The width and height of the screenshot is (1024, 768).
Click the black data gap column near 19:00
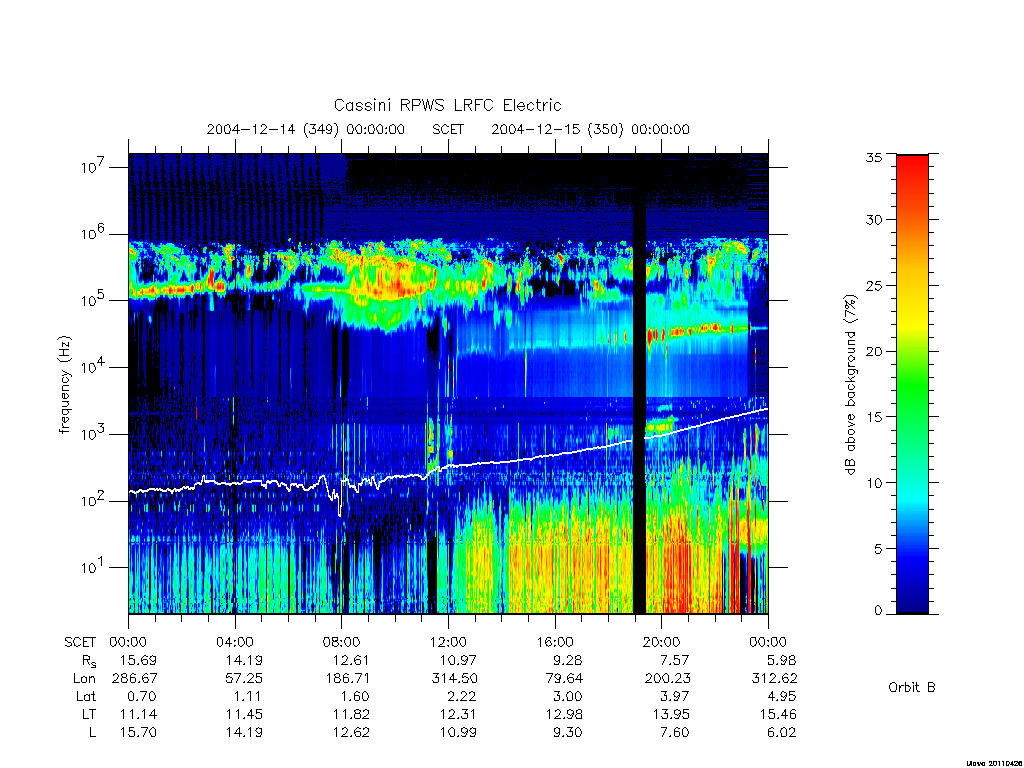pos(639,384)
